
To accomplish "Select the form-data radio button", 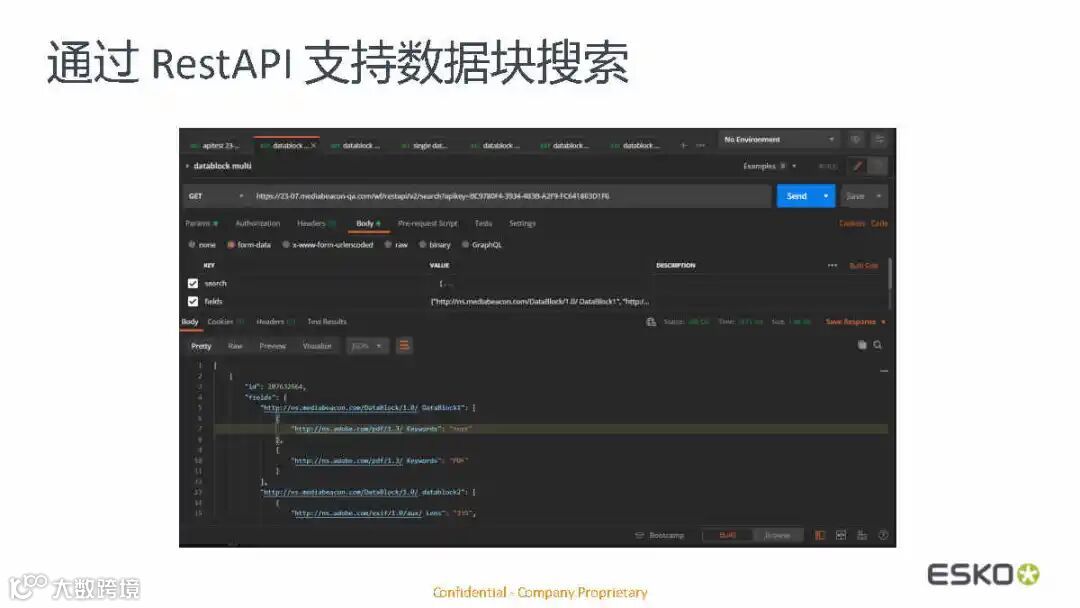I will coord(231,244).
